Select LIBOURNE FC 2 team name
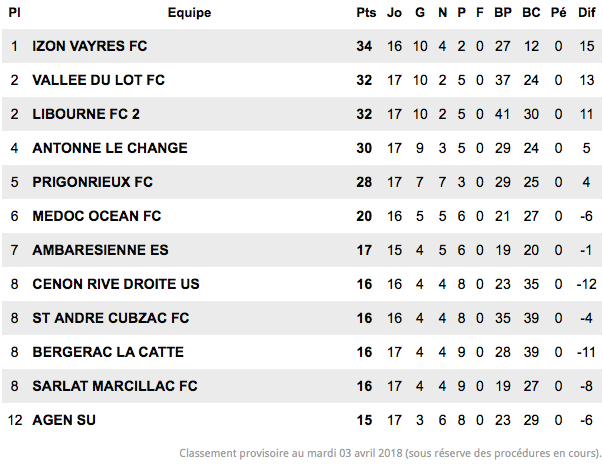This screenshot has height=464, width=603. (86, 114)
